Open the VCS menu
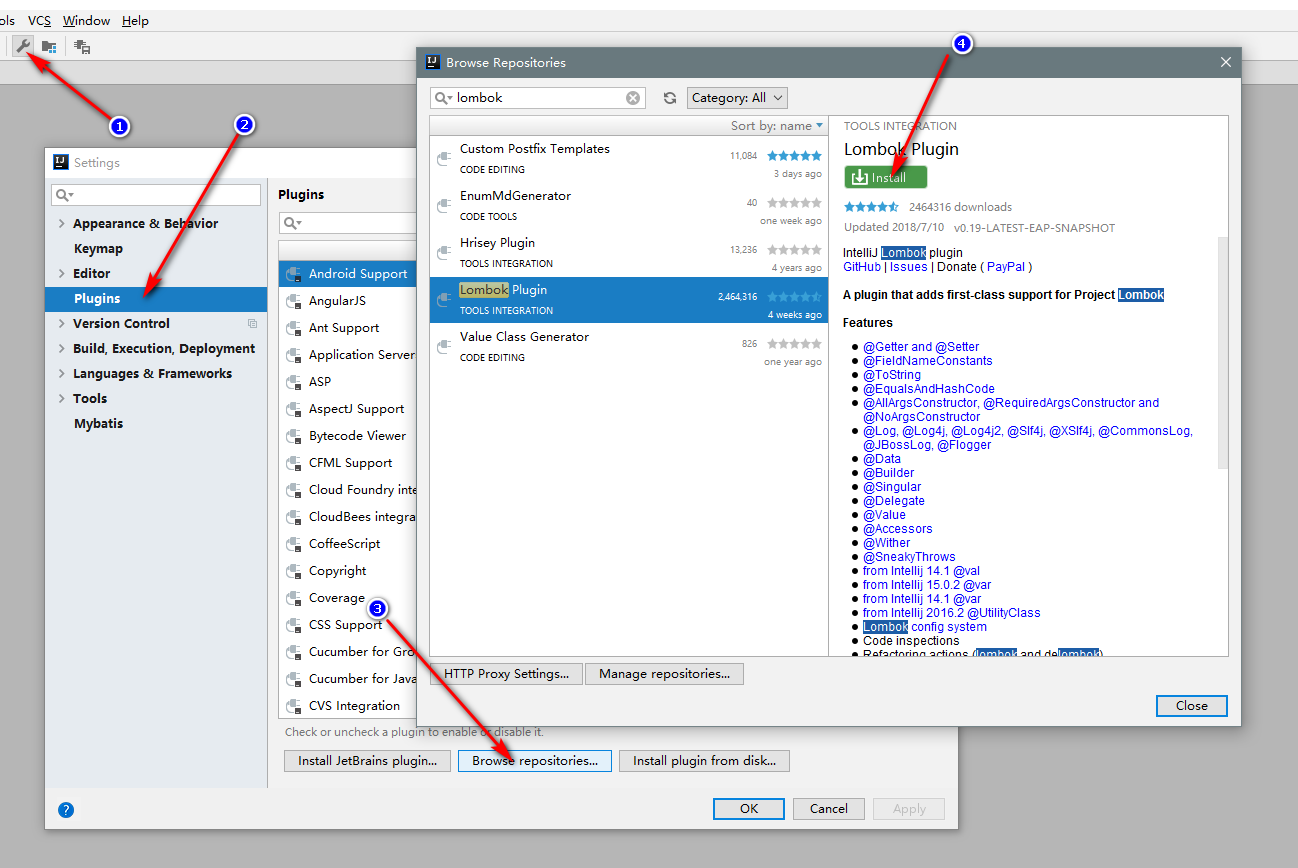 pos(39,21)
